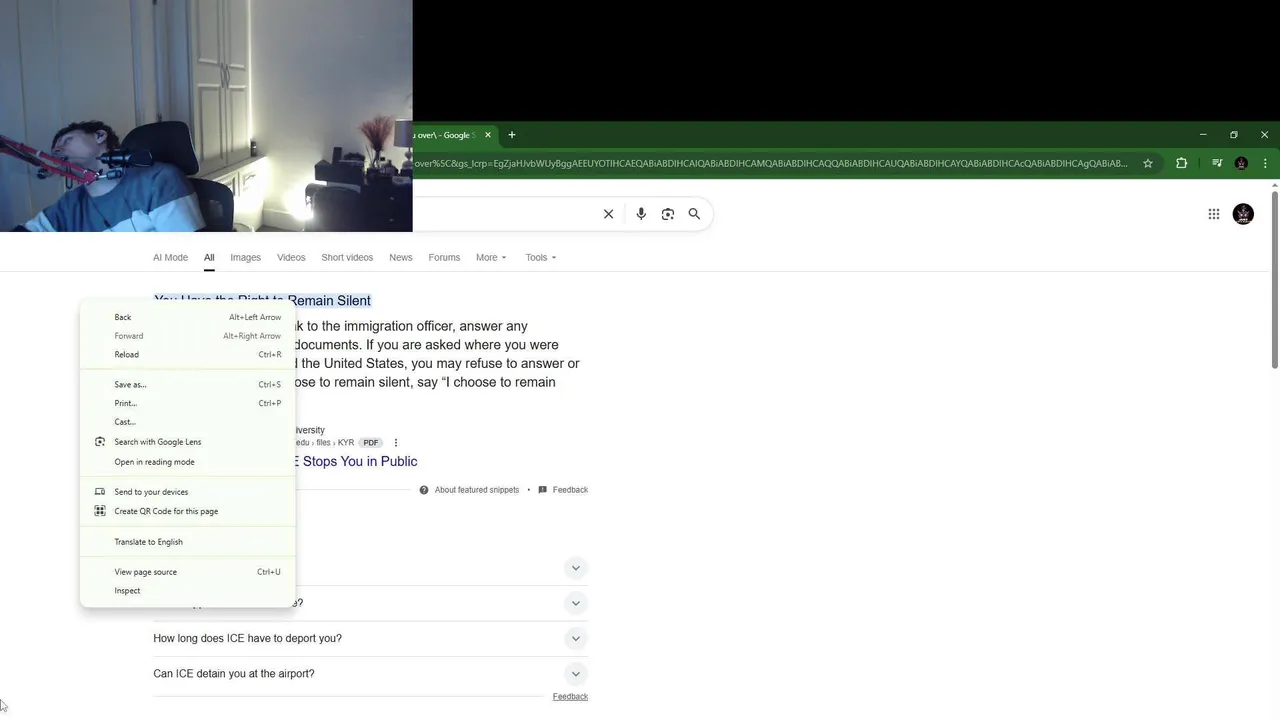Open the Forums tab

(x=444, y=258)
